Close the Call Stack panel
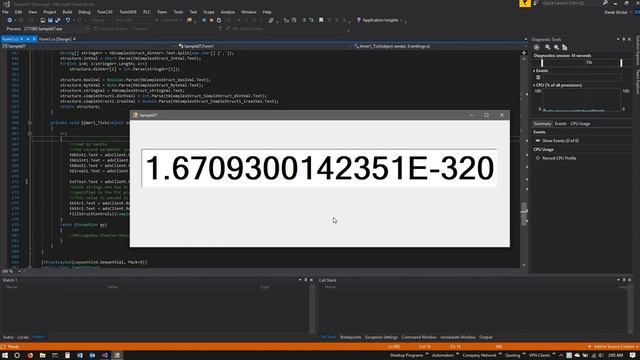 [629, 280]
